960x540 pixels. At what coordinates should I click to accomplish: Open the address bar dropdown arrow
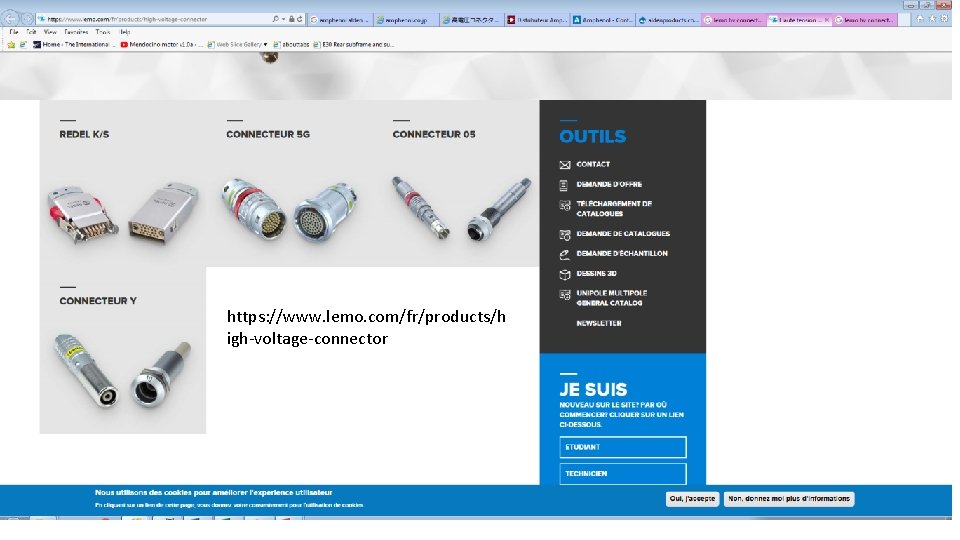283,20
